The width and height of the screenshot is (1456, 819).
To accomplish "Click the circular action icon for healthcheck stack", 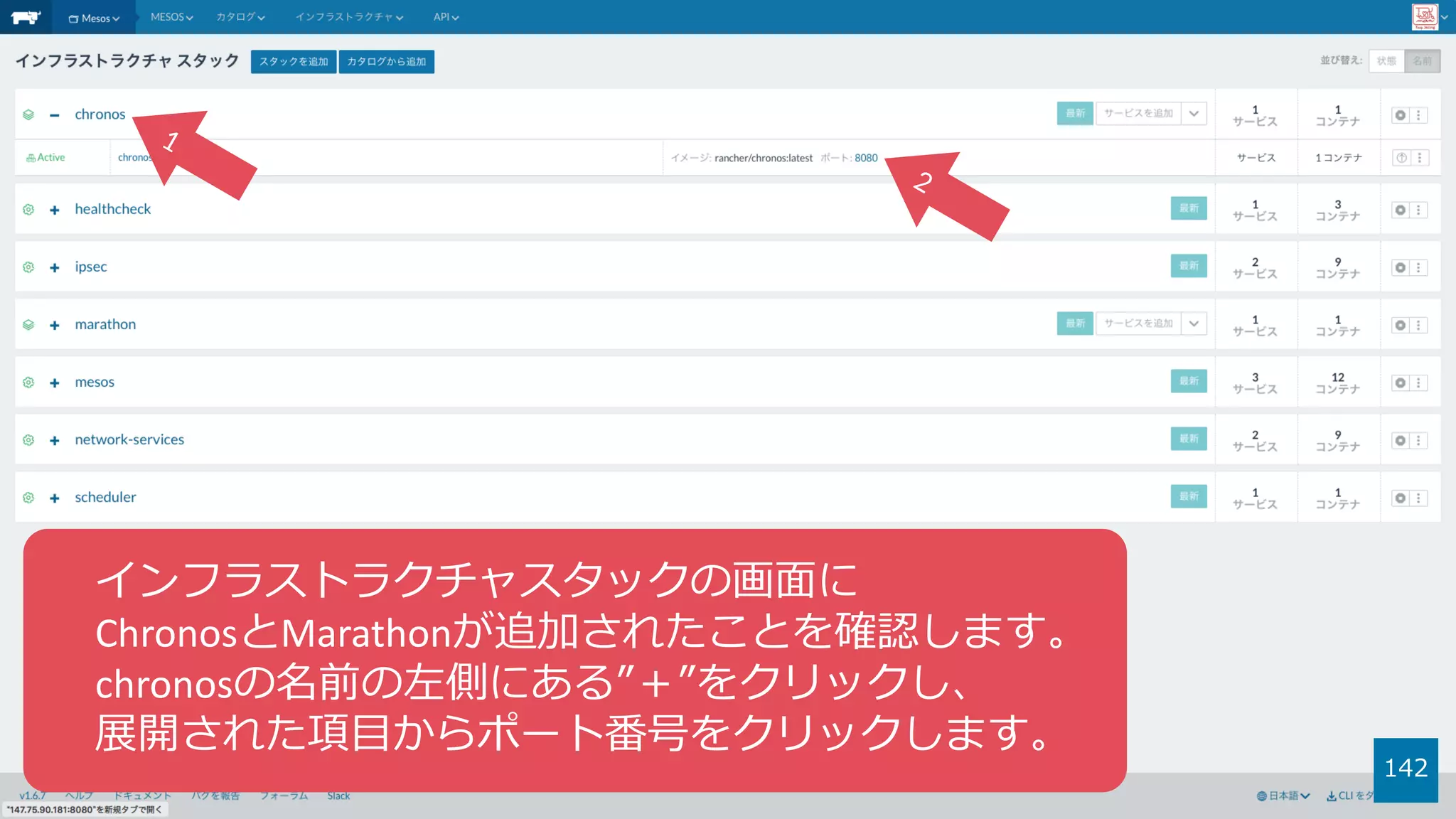I will [1401, 210].
